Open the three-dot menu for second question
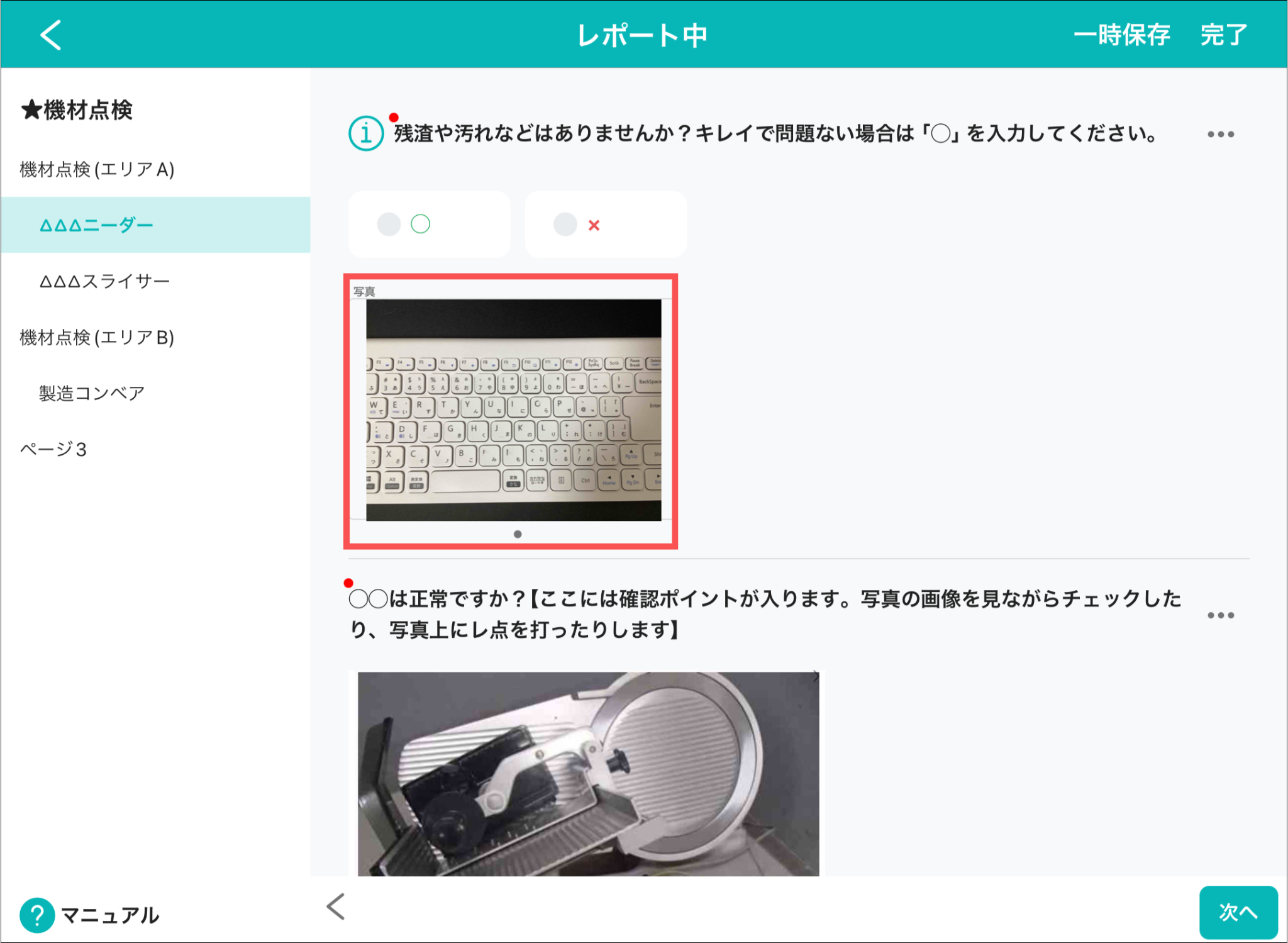Viewport: 1288px width, 943px height. [x=1220, y=615]
